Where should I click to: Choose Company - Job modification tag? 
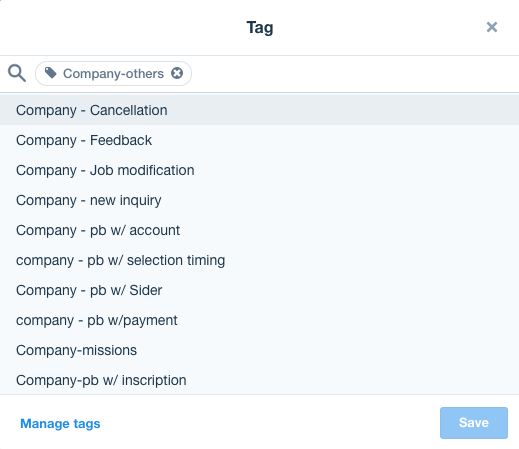[259, 170]
